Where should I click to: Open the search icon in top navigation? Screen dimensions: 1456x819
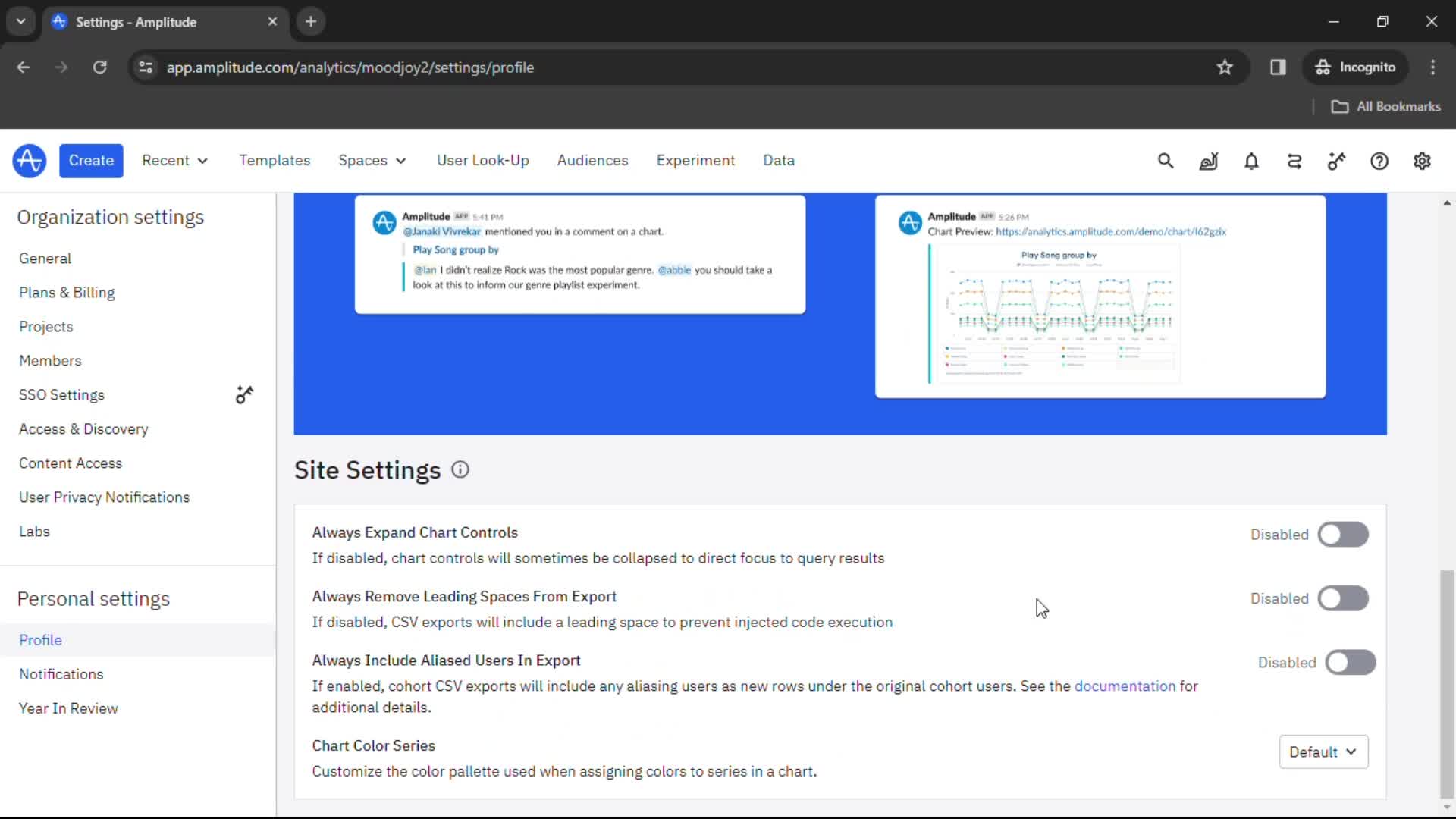coord(1165,160)
